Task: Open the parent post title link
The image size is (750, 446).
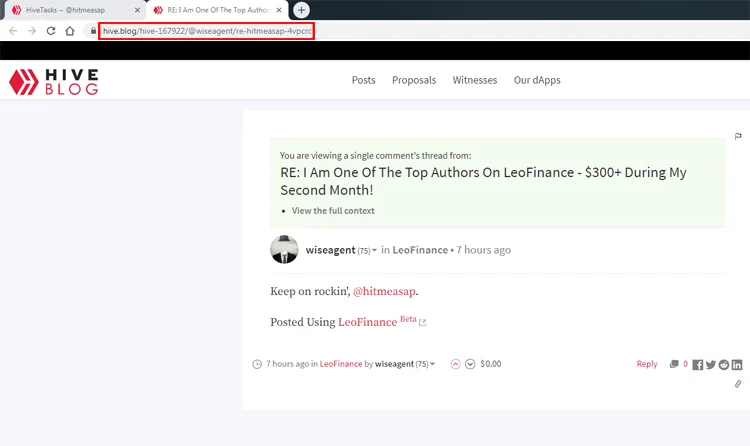Action: [483, 181]
